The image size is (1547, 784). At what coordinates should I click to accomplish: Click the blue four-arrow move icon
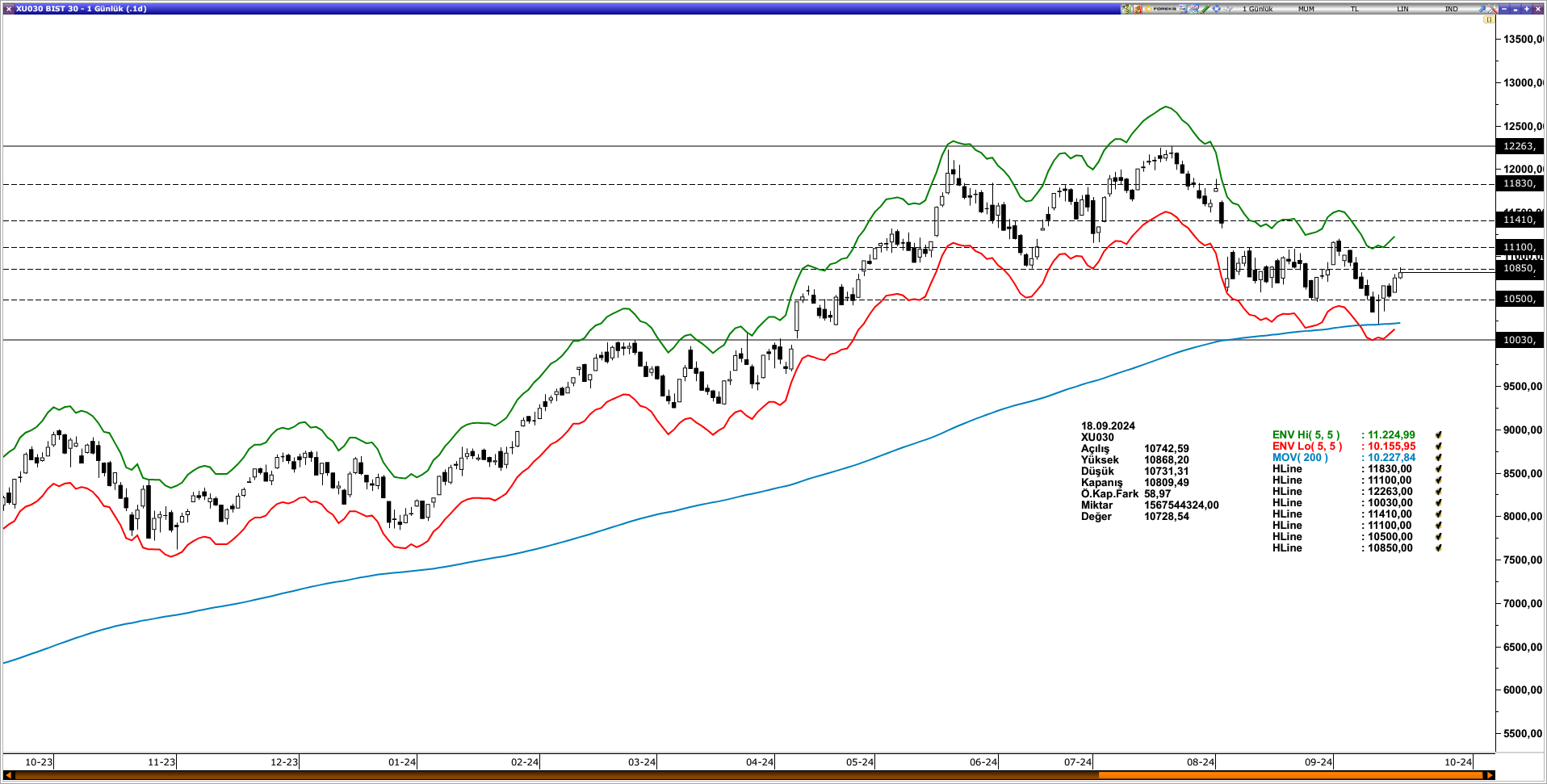(x=1217, y=9)
